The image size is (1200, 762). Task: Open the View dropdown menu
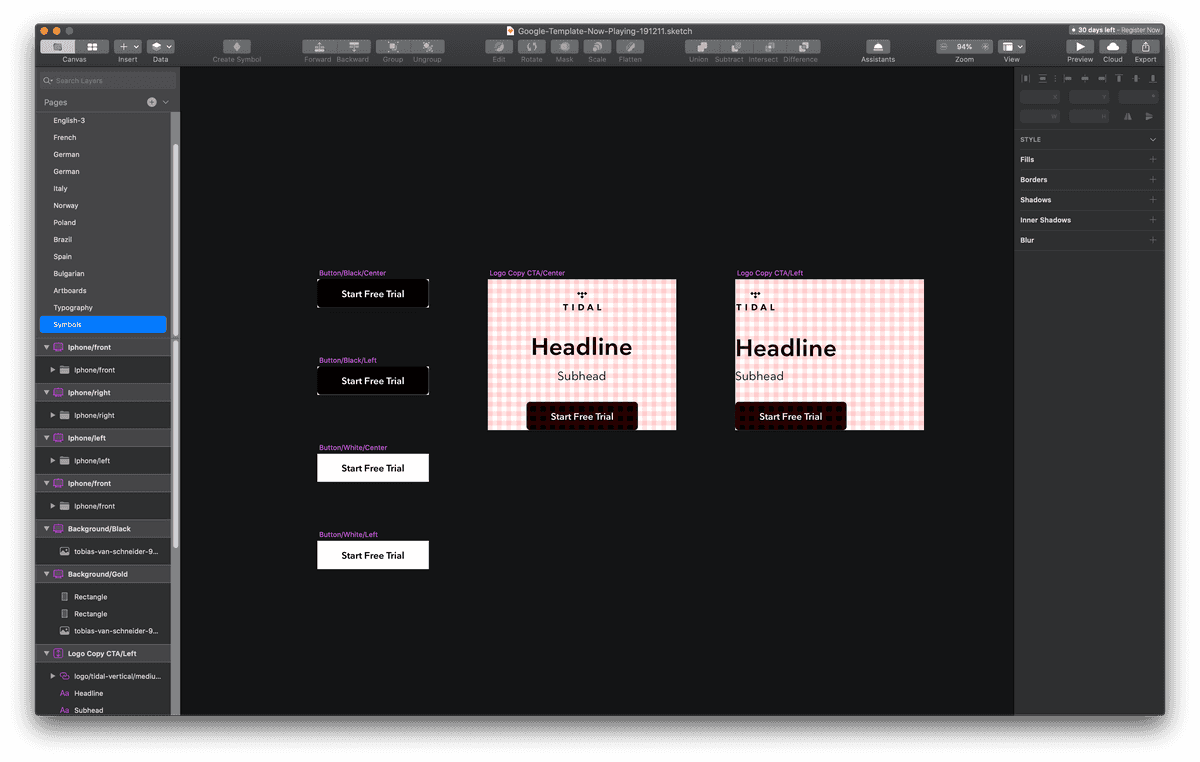(1012, 47)
